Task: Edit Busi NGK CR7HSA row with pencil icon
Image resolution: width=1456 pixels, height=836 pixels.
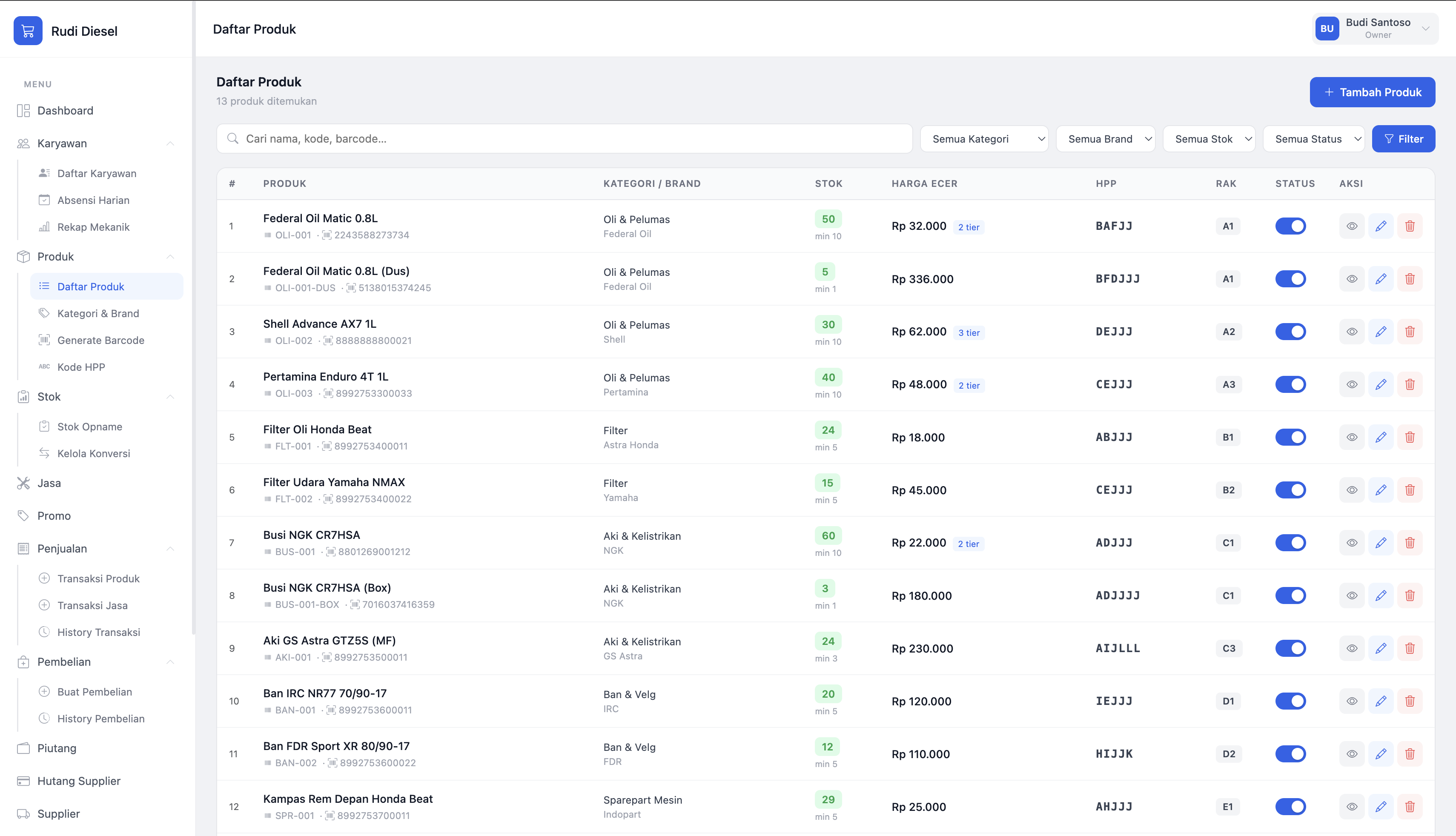Action: (x=1381, y=543)
